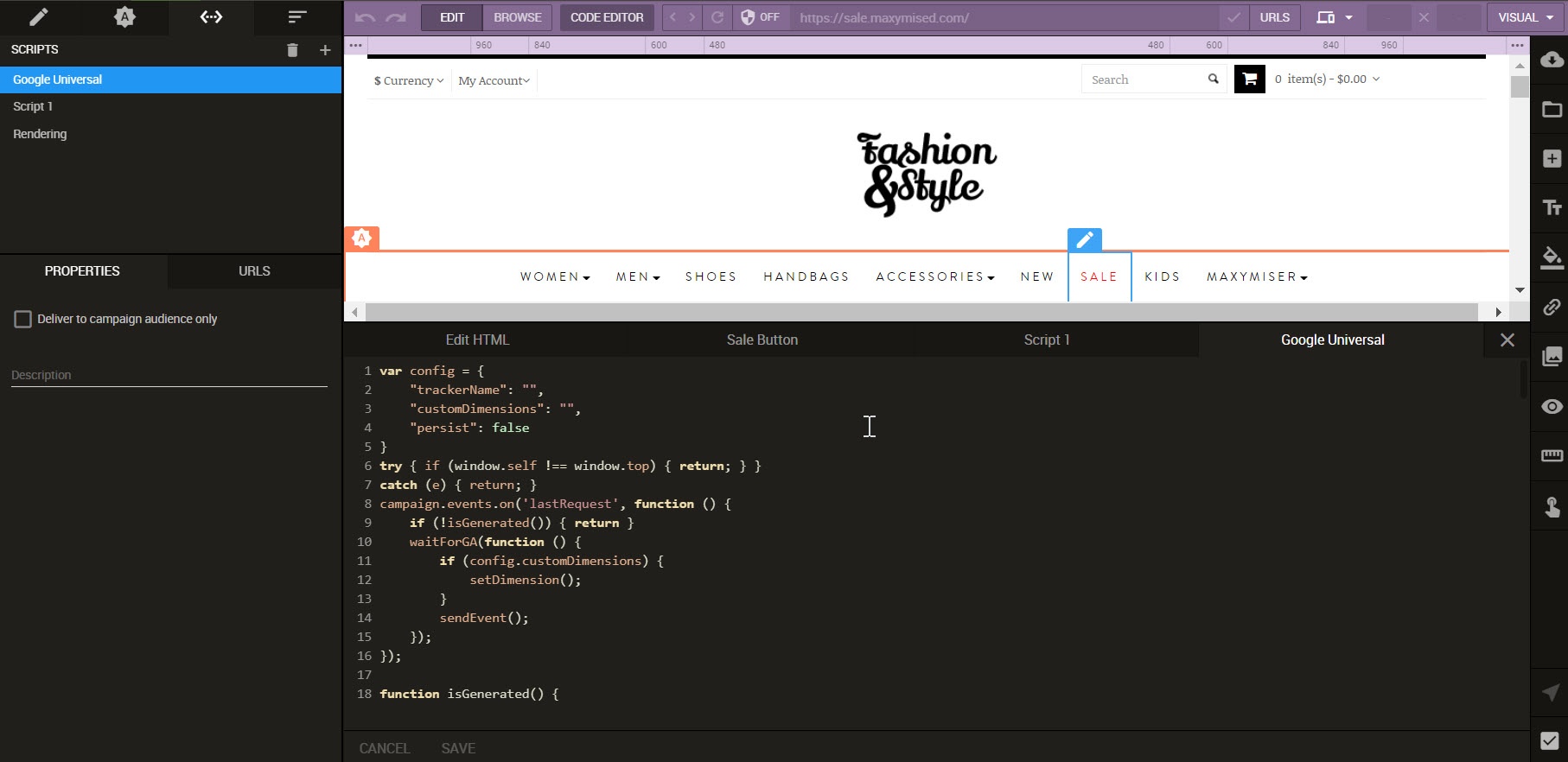This screenshot has width=1568, height=762.
Task: Select the text size tool in sidebar
Action: (1552, 208)
